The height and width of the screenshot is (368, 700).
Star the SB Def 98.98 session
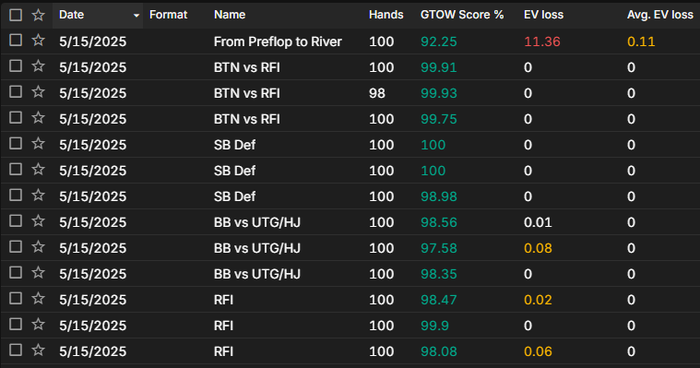38,196
